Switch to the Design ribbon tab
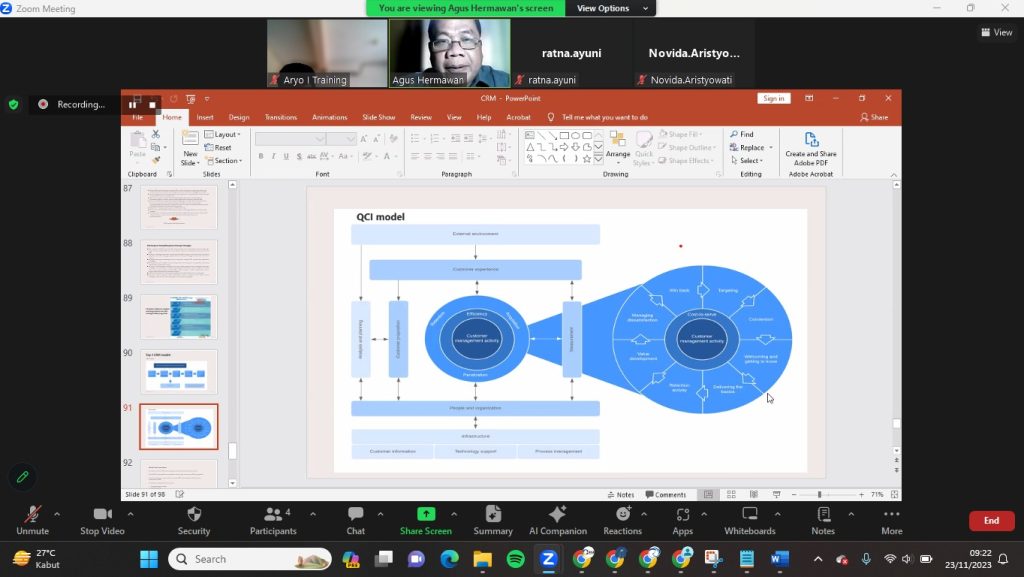Viewport: 1024px width, 577px height. tap(239, 117)
